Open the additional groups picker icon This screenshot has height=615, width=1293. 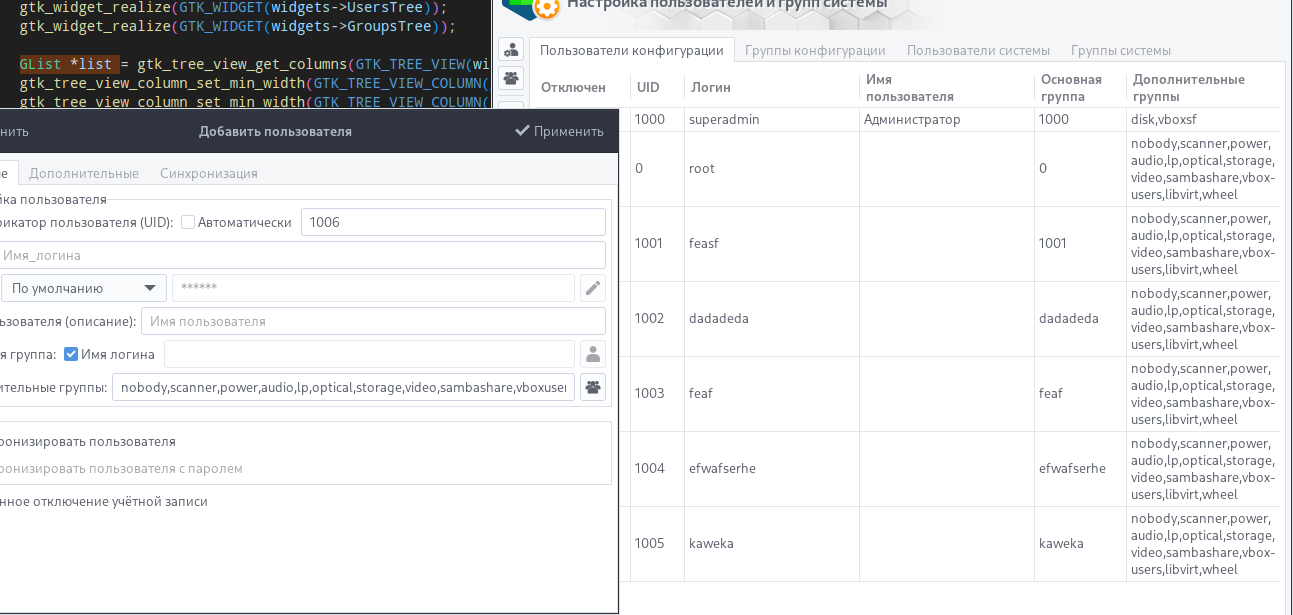pyautogui.click(x=593, y=387)
